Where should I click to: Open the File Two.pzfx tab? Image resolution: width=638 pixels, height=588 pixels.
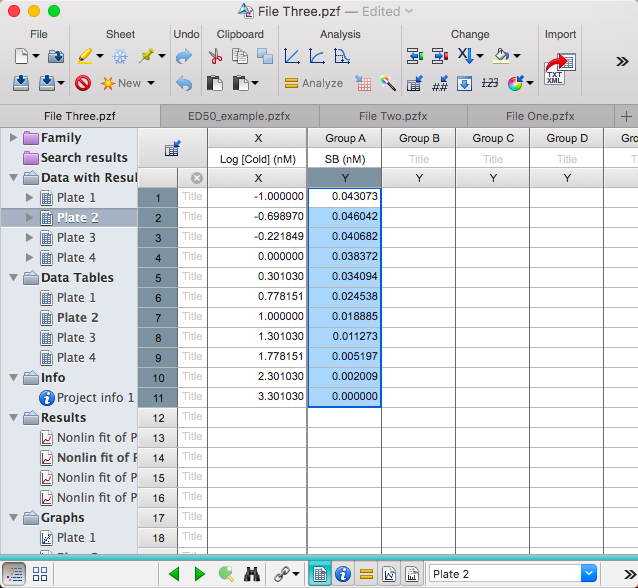pyautogui.click(x=392, y=116)
